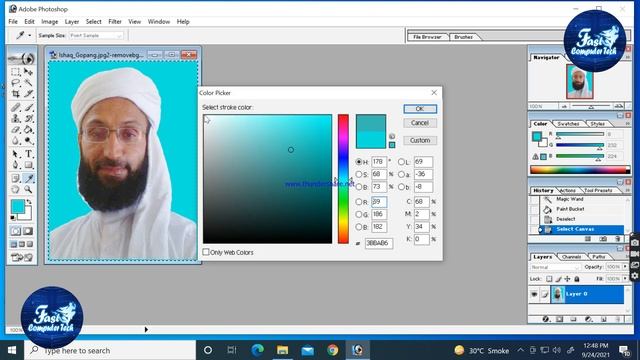The width and height of the screenshot is (640, 360).
Task: Click the Magic Wand history state
Action: [569, 199]
